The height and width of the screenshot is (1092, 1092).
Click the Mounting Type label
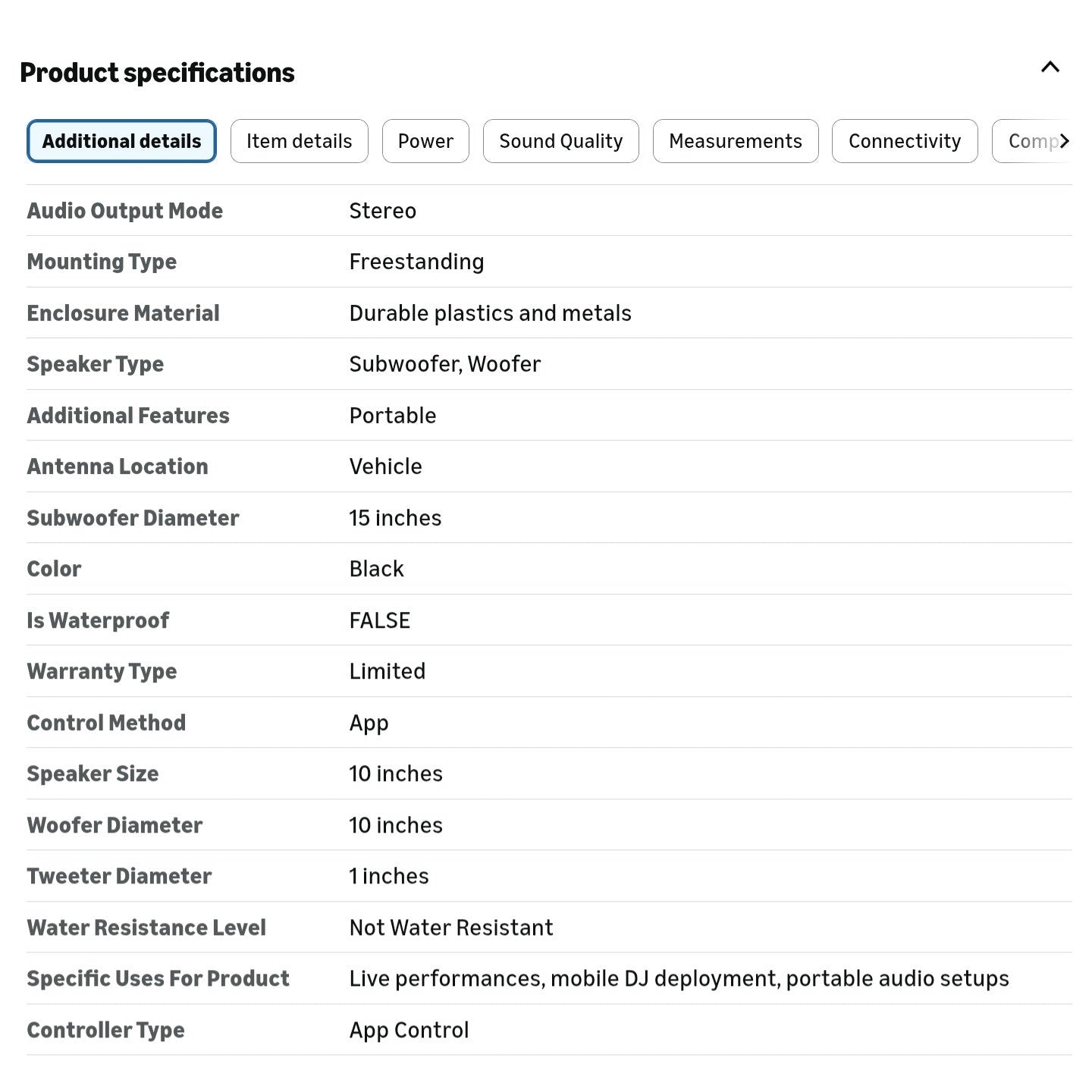tap(102, 262)
